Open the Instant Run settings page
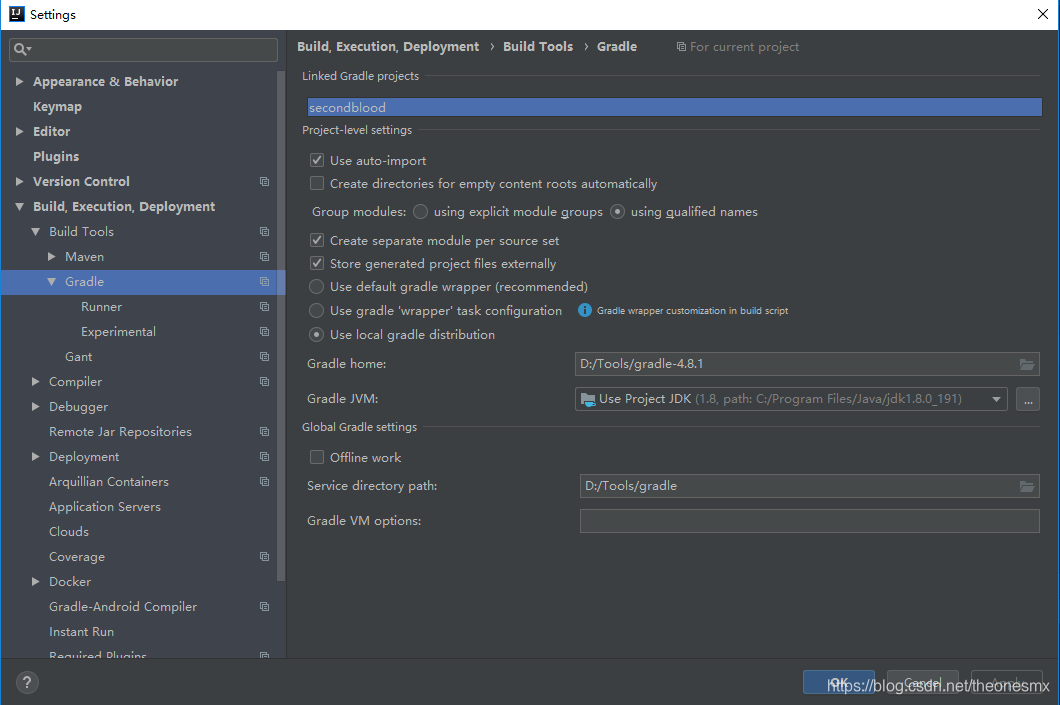The height and width of the screenshot is (705, 1060). point(81,632)
